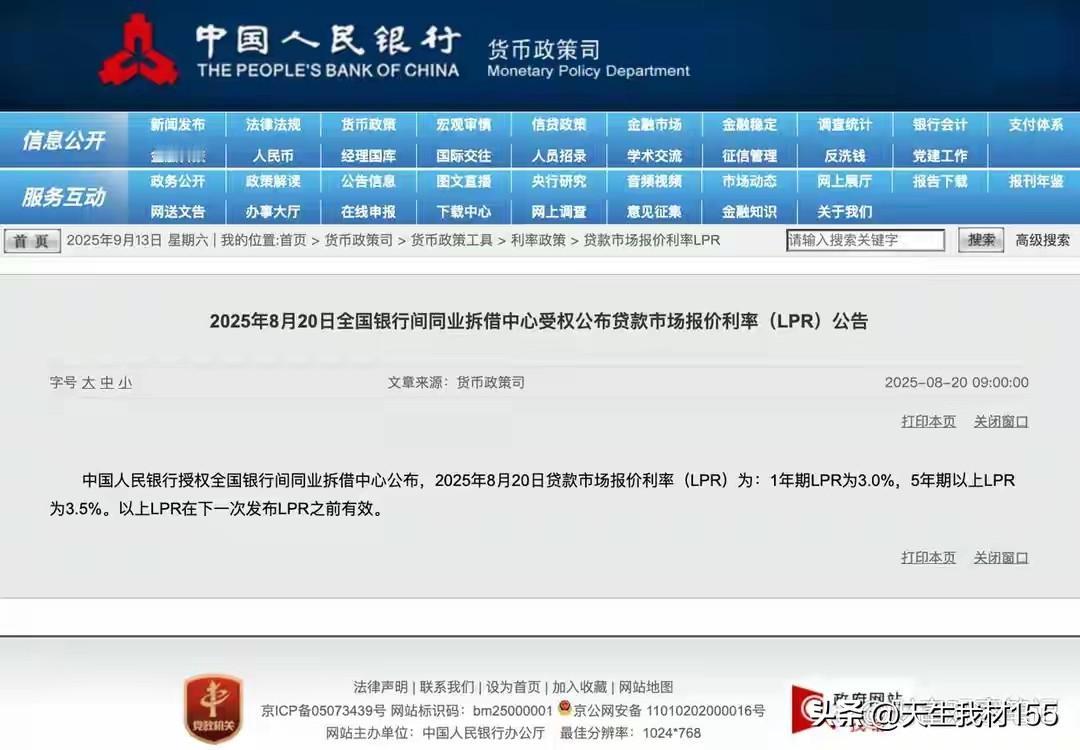
Task: Open the 信贷政策 menu item
Action: pyautogui.click(x=559, y=125)
